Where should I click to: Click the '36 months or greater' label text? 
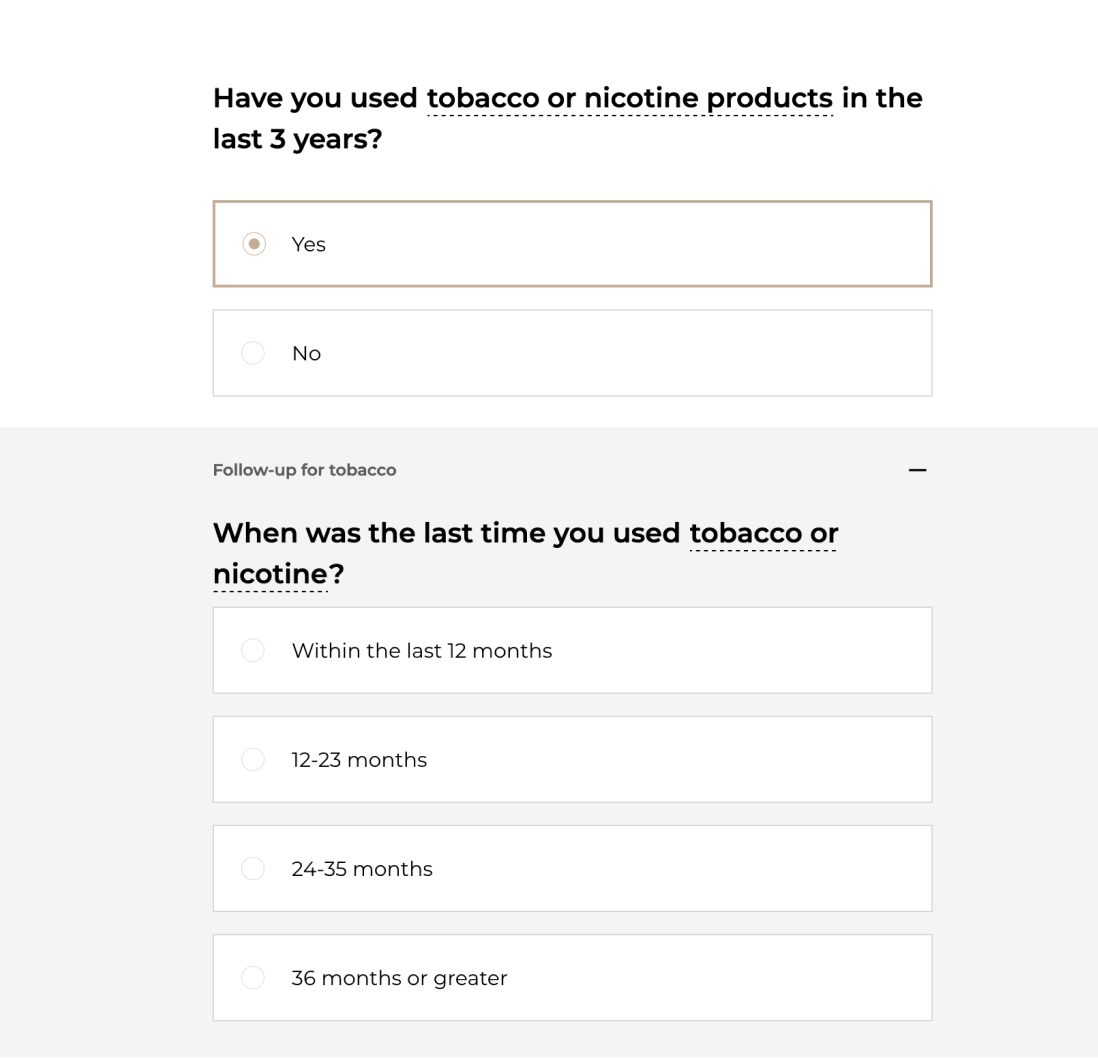(399, 977)
